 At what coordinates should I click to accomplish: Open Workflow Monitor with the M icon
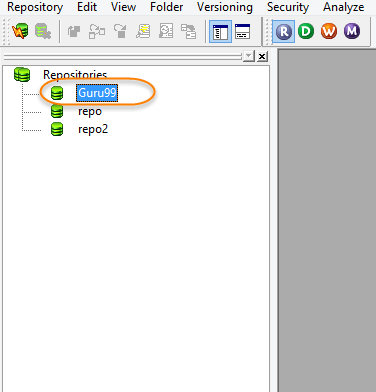(352, 31)
